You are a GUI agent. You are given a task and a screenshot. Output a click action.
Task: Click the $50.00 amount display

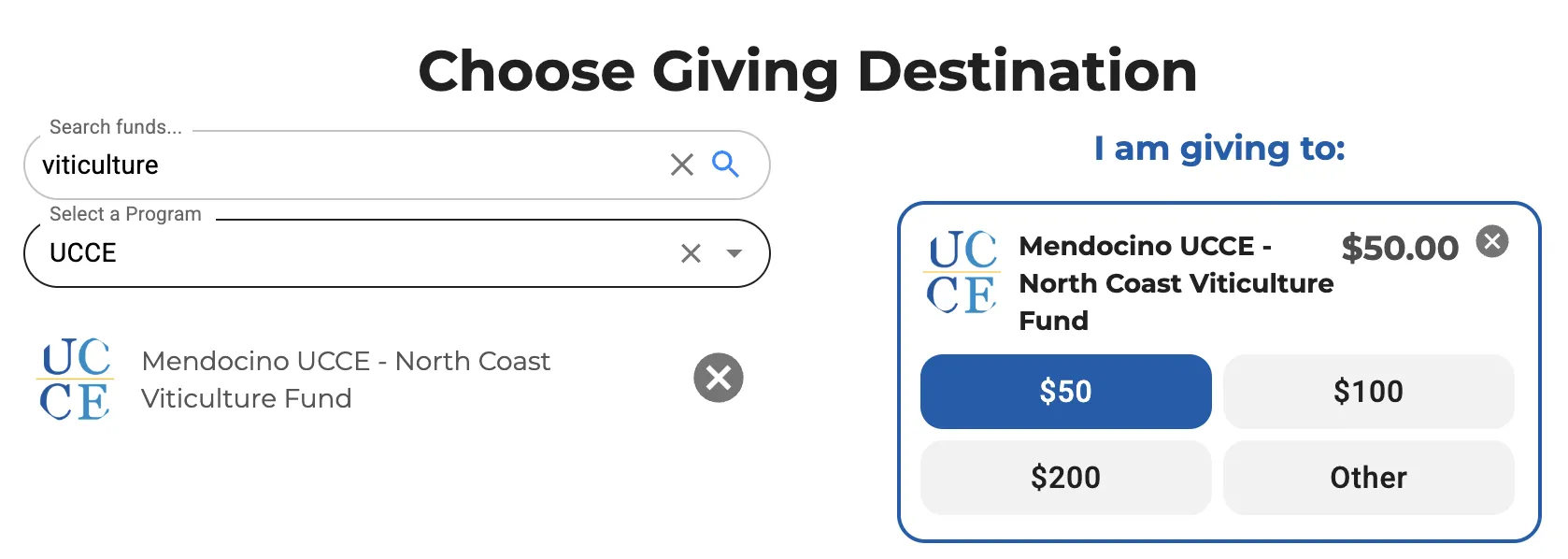pyautogui.click(x=1400, y=248)
